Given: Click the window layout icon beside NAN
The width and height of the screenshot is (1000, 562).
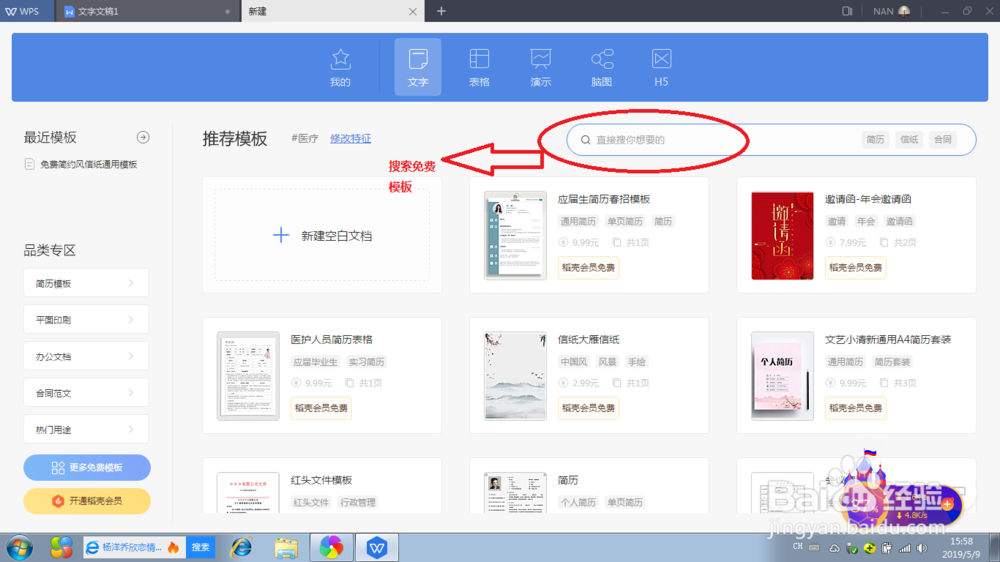Looking at the screenshot, I should tap(847, 11).
